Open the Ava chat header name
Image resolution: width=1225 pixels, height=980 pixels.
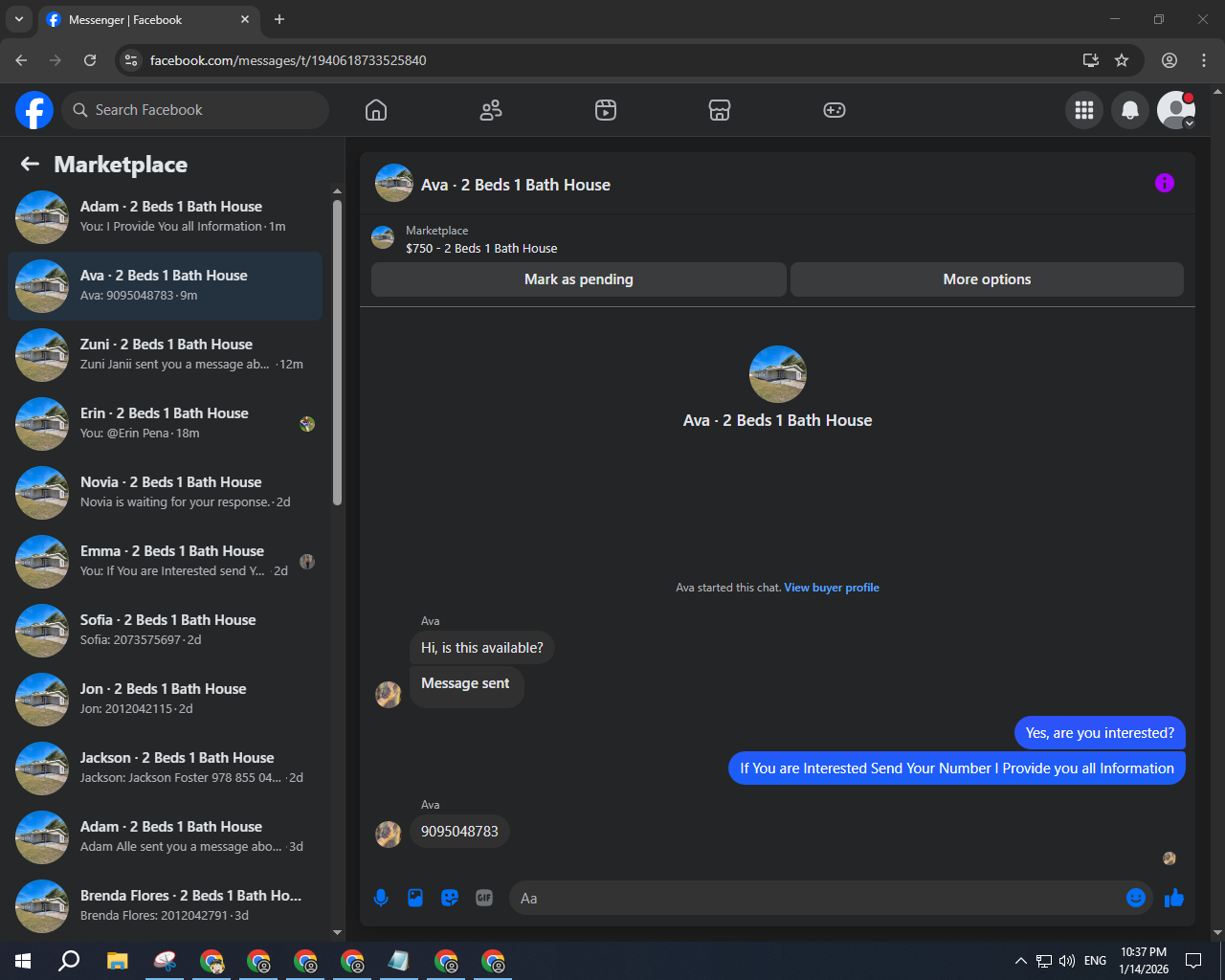tap(516, 185)
